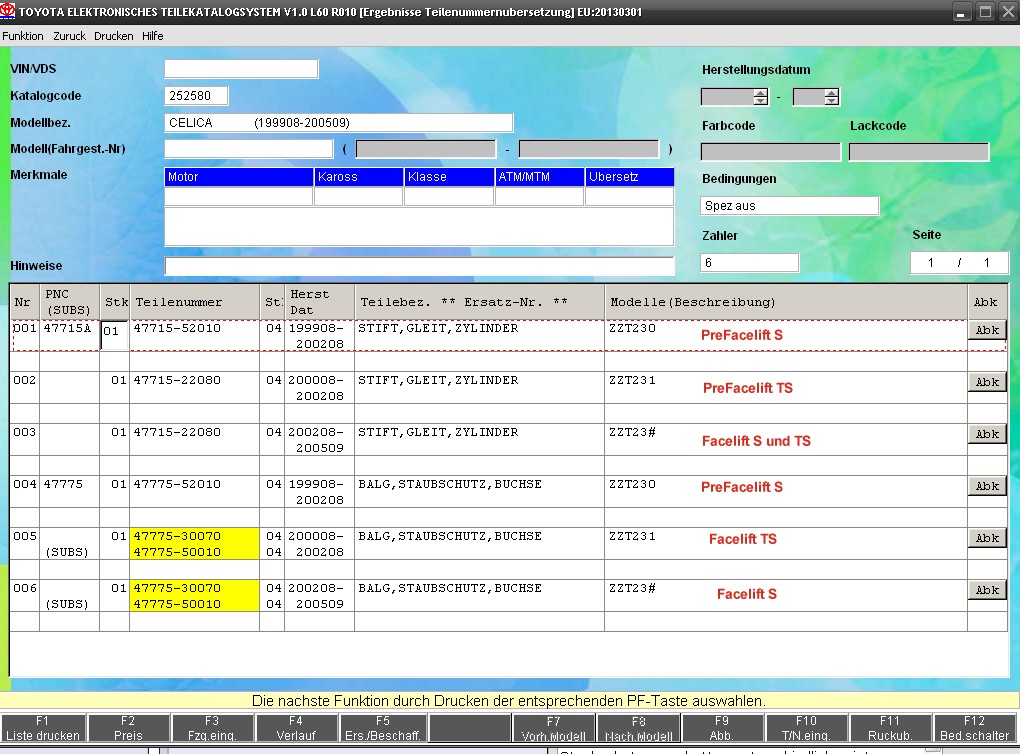The width and height of the screenshot is (1020, 754).
Task: Click PNC code 47775 in row 004
Action: [64, 484]
